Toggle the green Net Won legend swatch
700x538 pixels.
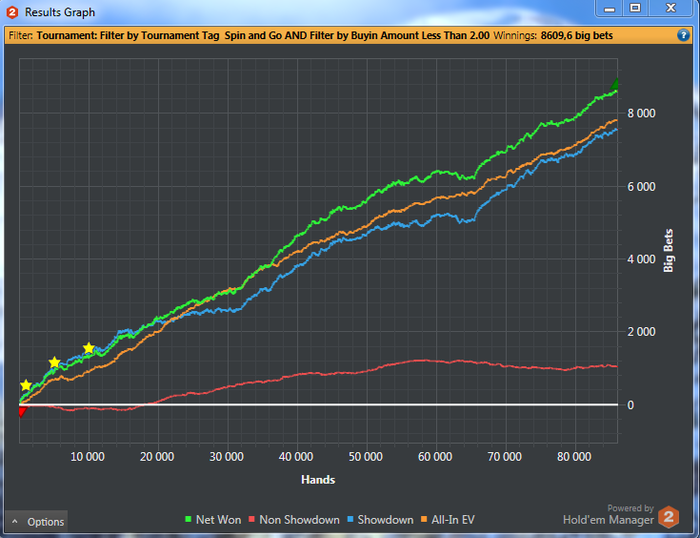[188, 519]
